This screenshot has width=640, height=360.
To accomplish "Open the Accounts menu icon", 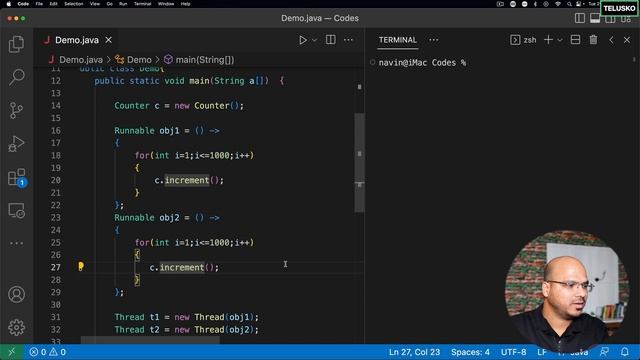I will point(16,294).
